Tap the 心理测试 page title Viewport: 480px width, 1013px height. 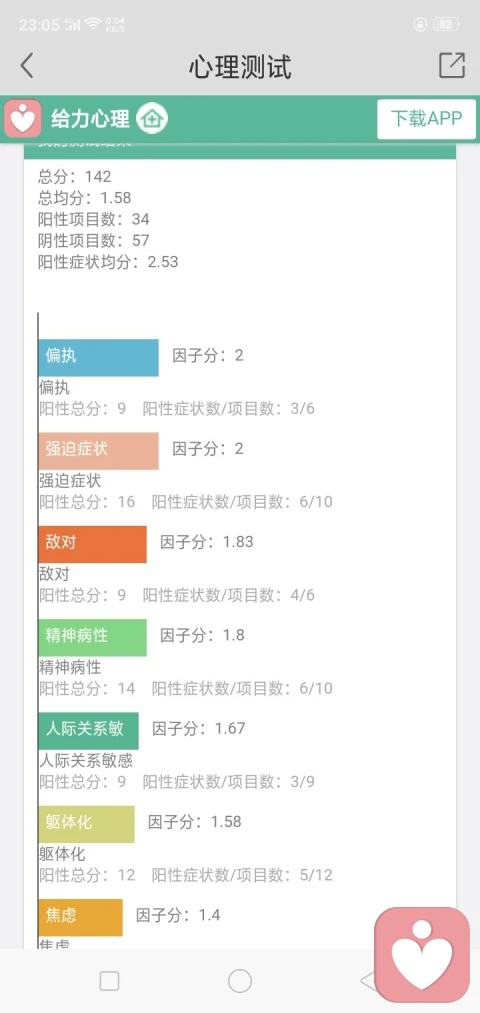(x=240, y=67)
